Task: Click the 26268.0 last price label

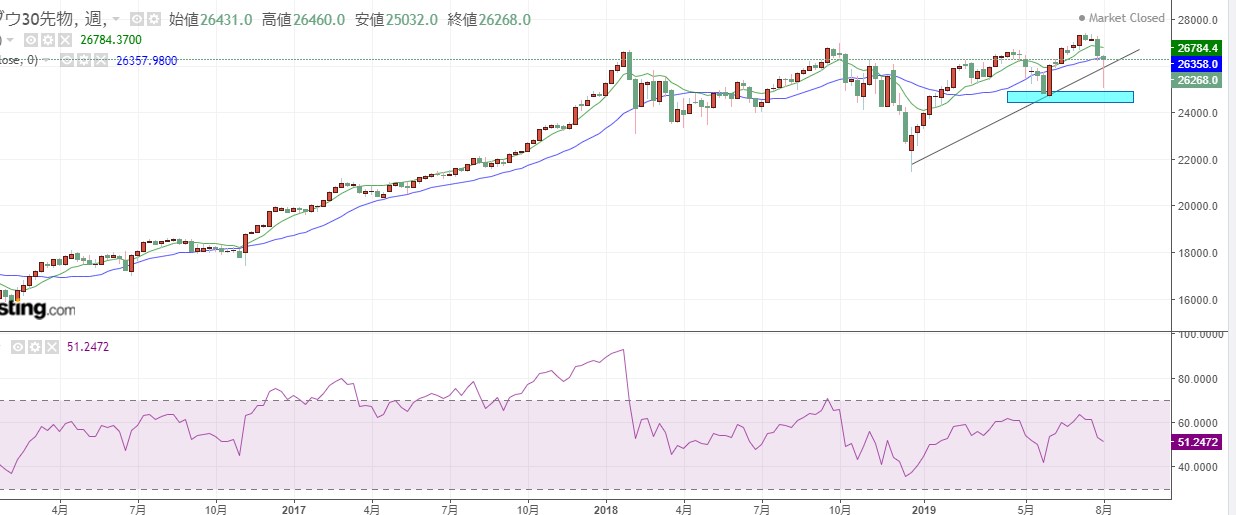Action: pos(1198,80)
